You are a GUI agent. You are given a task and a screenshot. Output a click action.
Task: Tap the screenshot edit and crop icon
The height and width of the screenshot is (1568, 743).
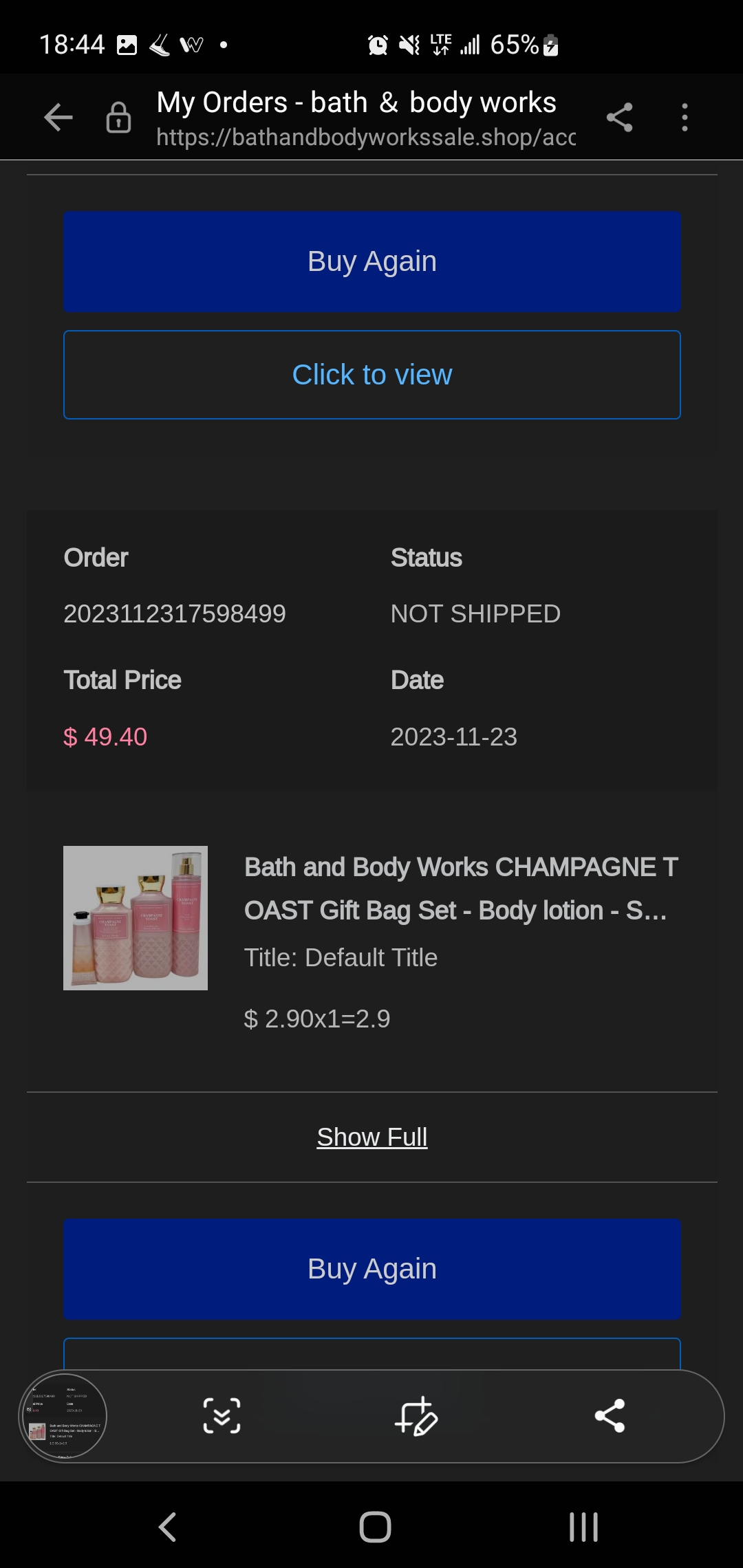pyautogui.click(x=416, y=1416)
